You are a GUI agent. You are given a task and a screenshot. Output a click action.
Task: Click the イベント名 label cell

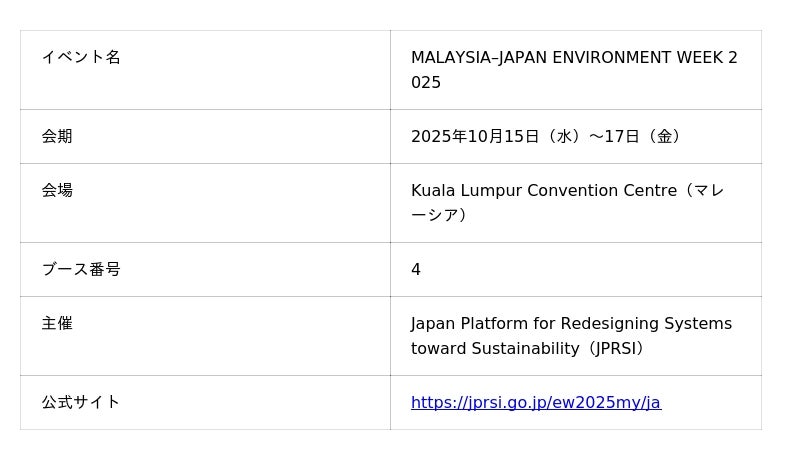tap(81, 58)
